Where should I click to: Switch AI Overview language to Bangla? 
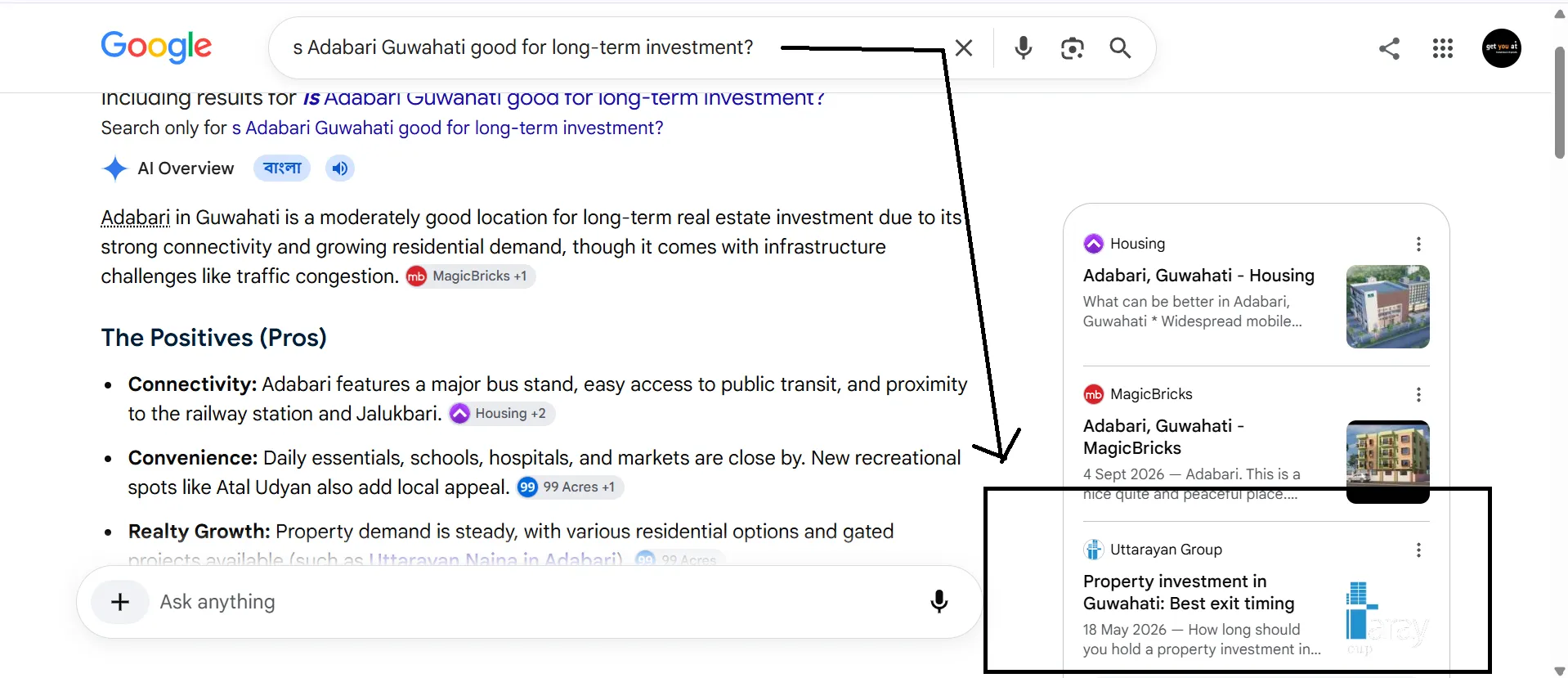click(282, 168)
